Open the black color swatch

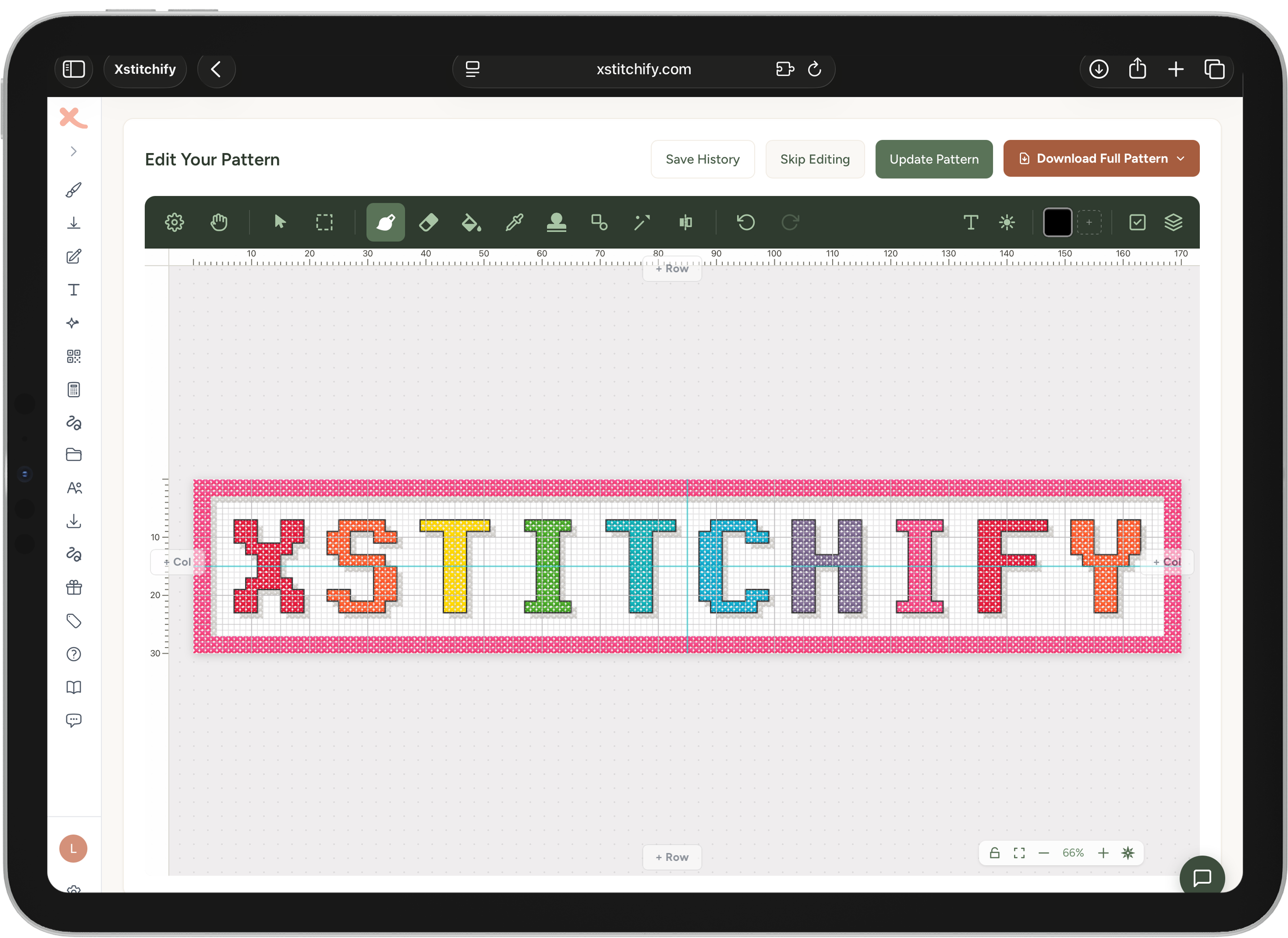pyautogui.click(x=1057, y=222)
